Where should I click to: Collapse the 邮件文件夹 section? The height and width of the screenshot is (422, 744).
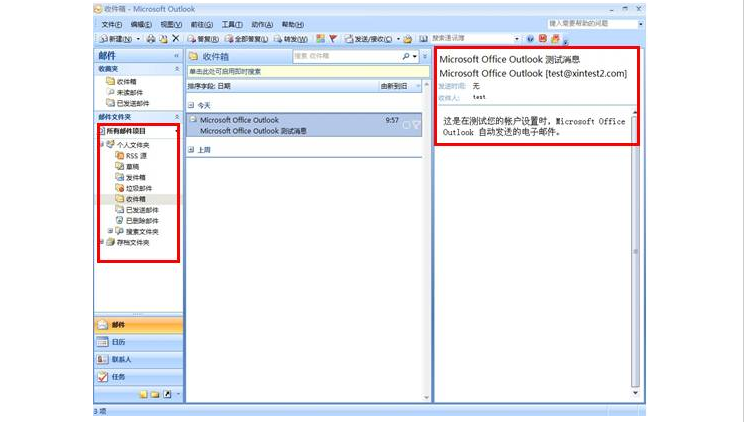coord(177,117)
